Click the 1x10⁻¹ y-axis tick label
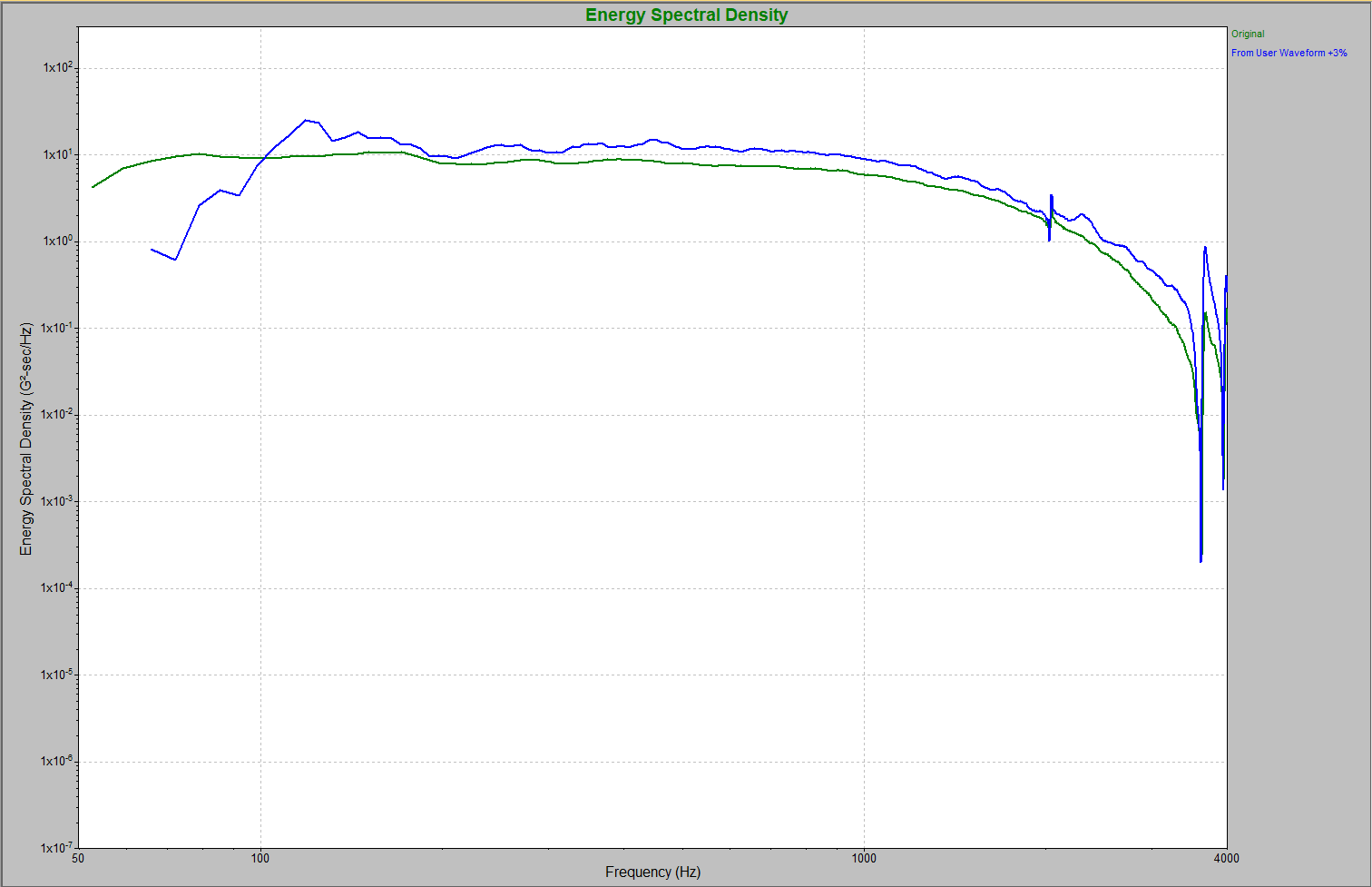The image size is (1372, 887). click(58, 328)
